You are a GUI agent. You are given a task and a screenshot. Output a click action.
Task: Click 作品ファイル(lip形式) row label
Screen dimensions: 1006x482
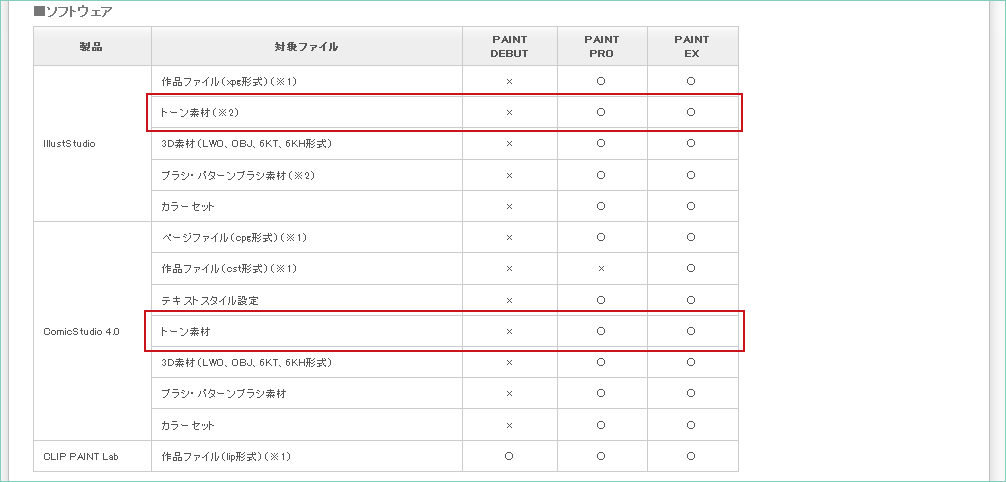click(225, 457)
